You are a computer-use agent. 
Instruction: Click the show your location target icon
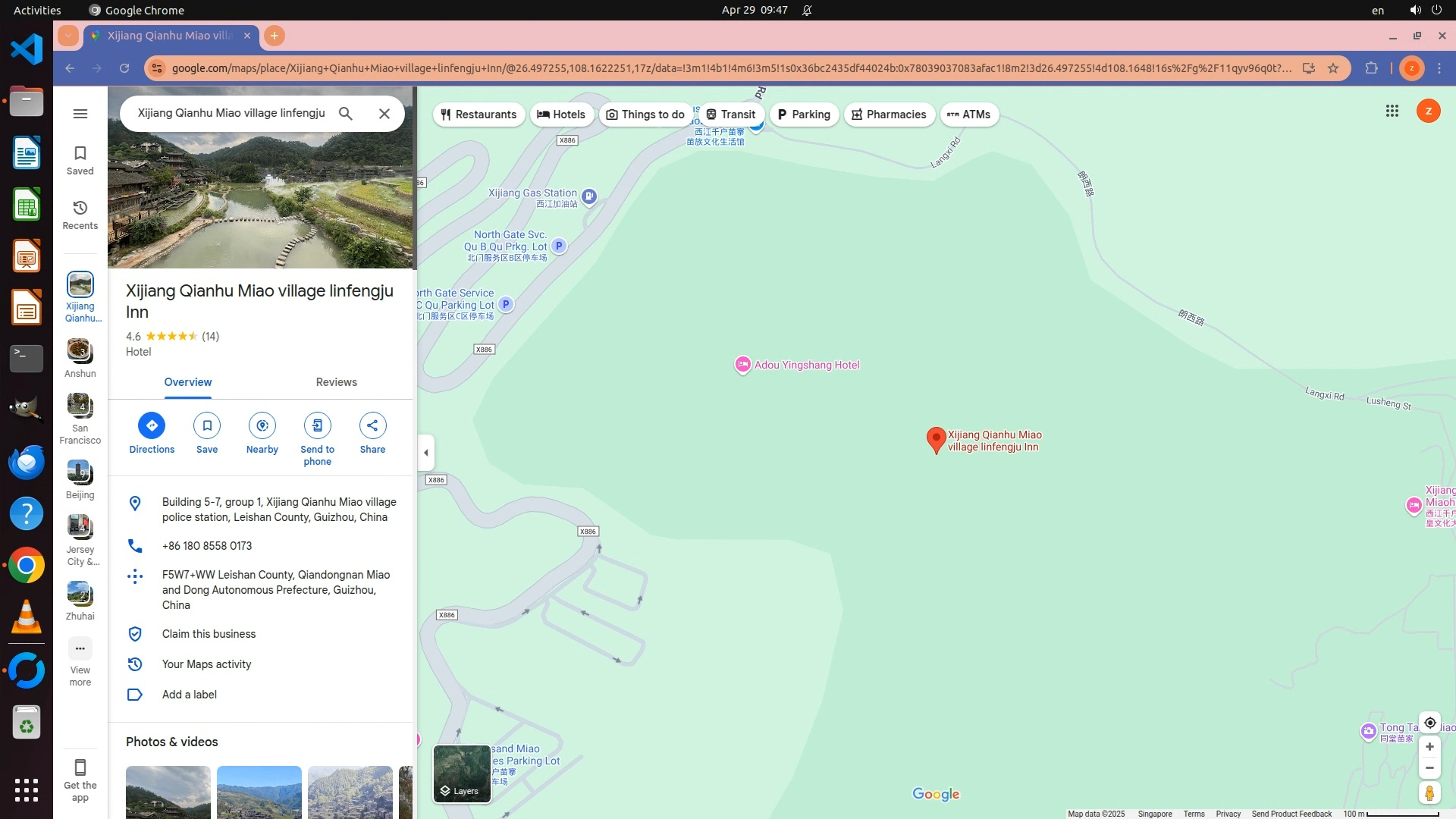(x=1429, y=723)
